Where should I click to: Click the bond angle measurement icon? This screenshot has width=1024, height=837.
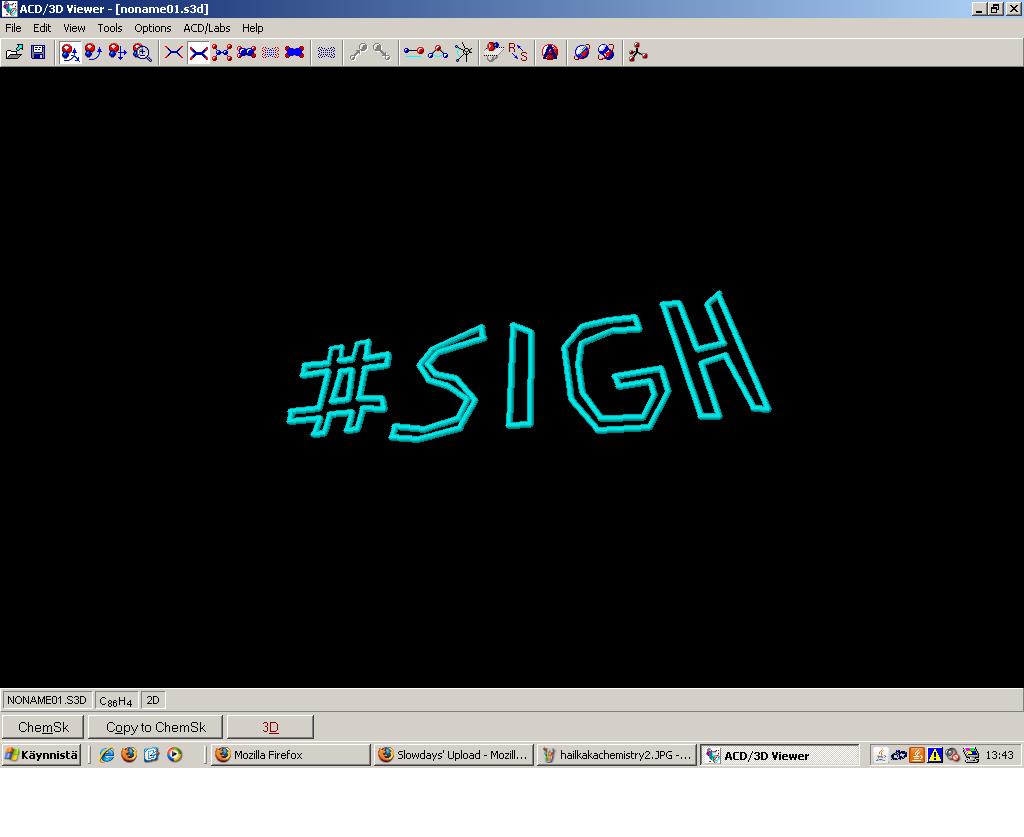[x=438, y=52]
